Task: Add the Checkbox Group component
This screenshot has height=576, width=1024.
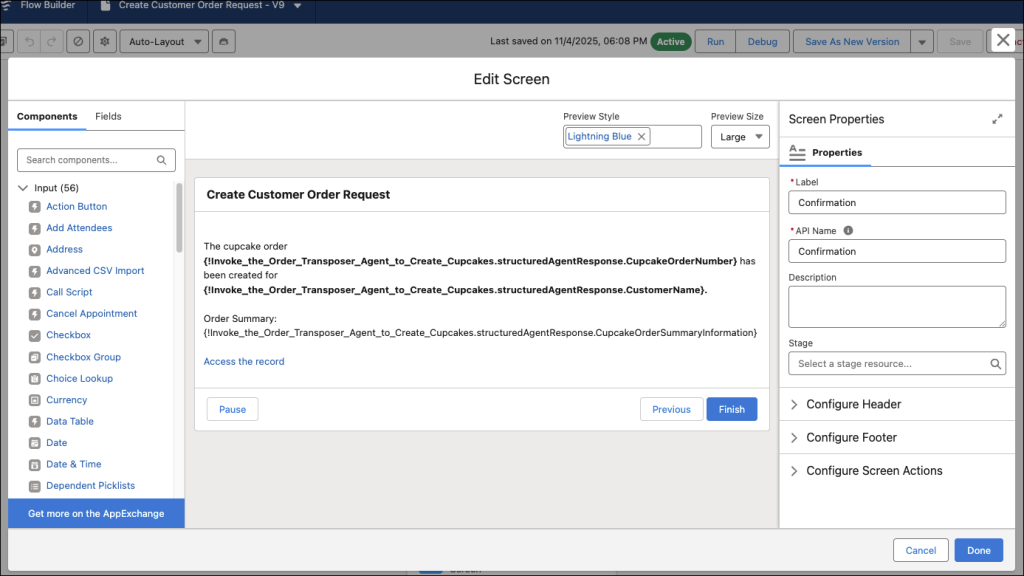Action: point(83,357)
